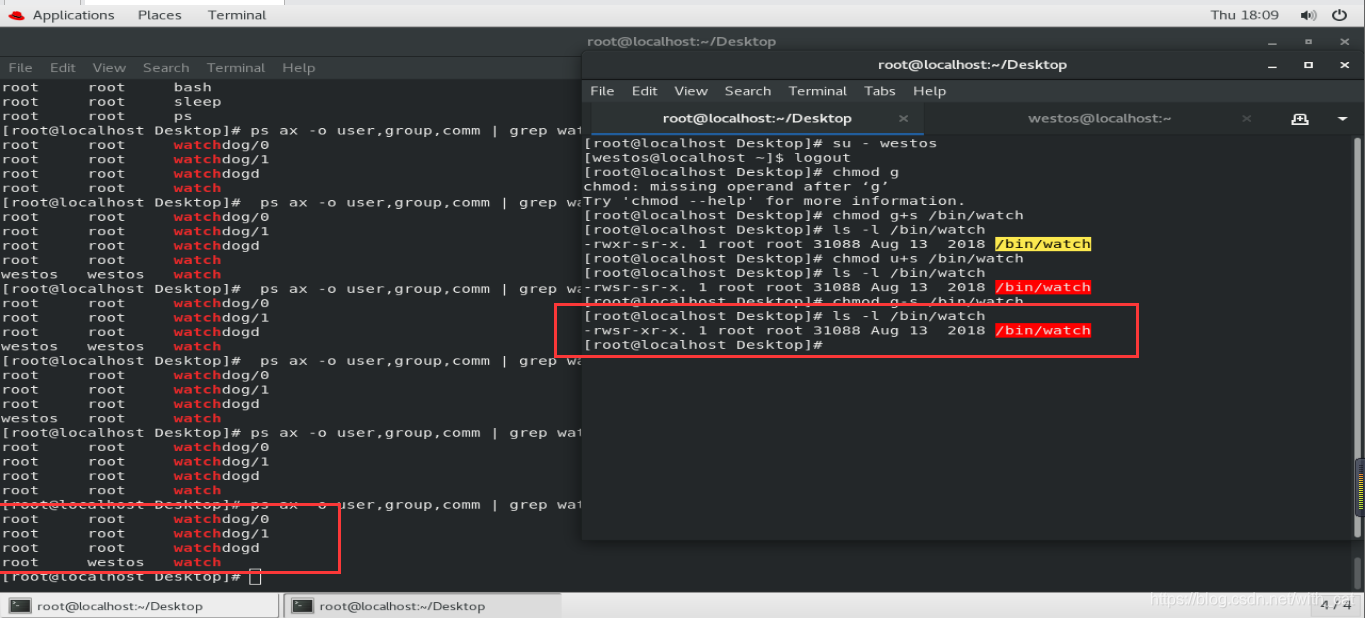
Task: Open Tabs menu in front terminal window
Action: 880,91
